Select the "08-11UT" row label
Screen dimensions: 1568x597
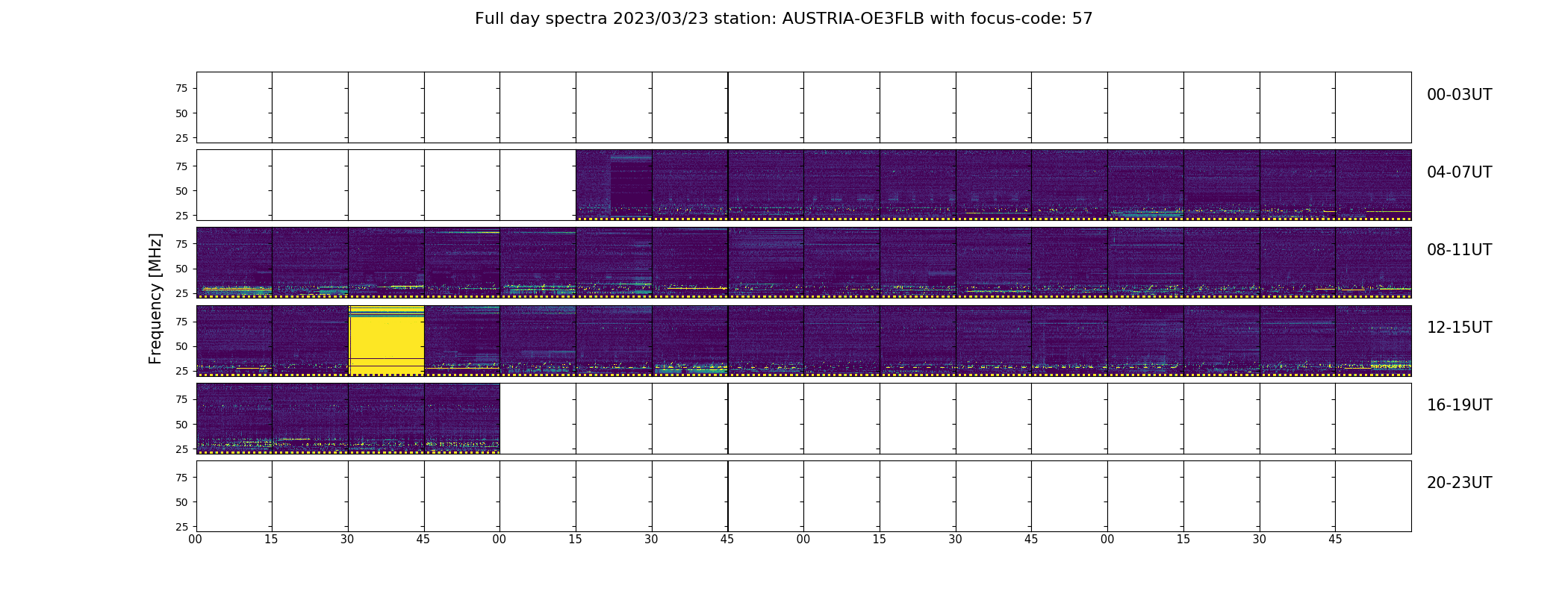click(1459, 250)
